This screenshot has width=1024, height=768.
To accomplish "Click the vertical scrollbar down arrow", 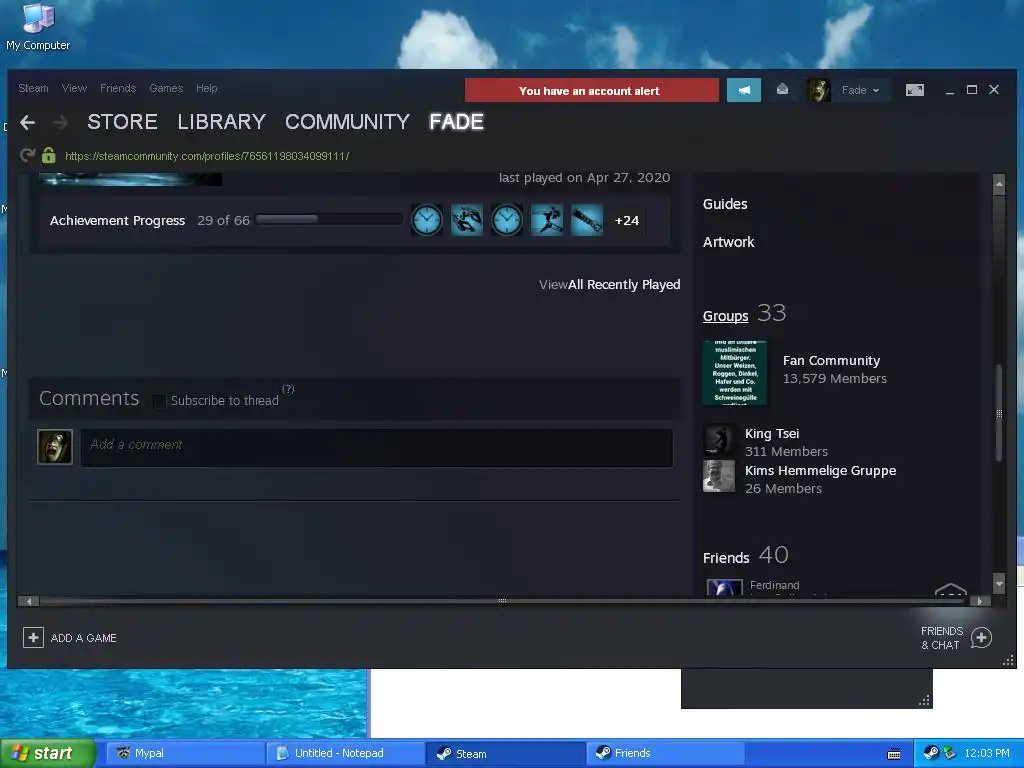I will click(x=999, y=583).
